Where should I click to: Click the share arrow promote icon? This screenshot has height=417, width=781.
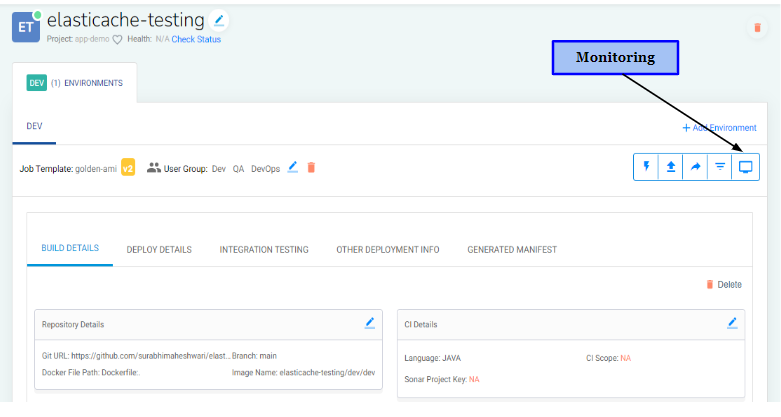coord(695,166)
